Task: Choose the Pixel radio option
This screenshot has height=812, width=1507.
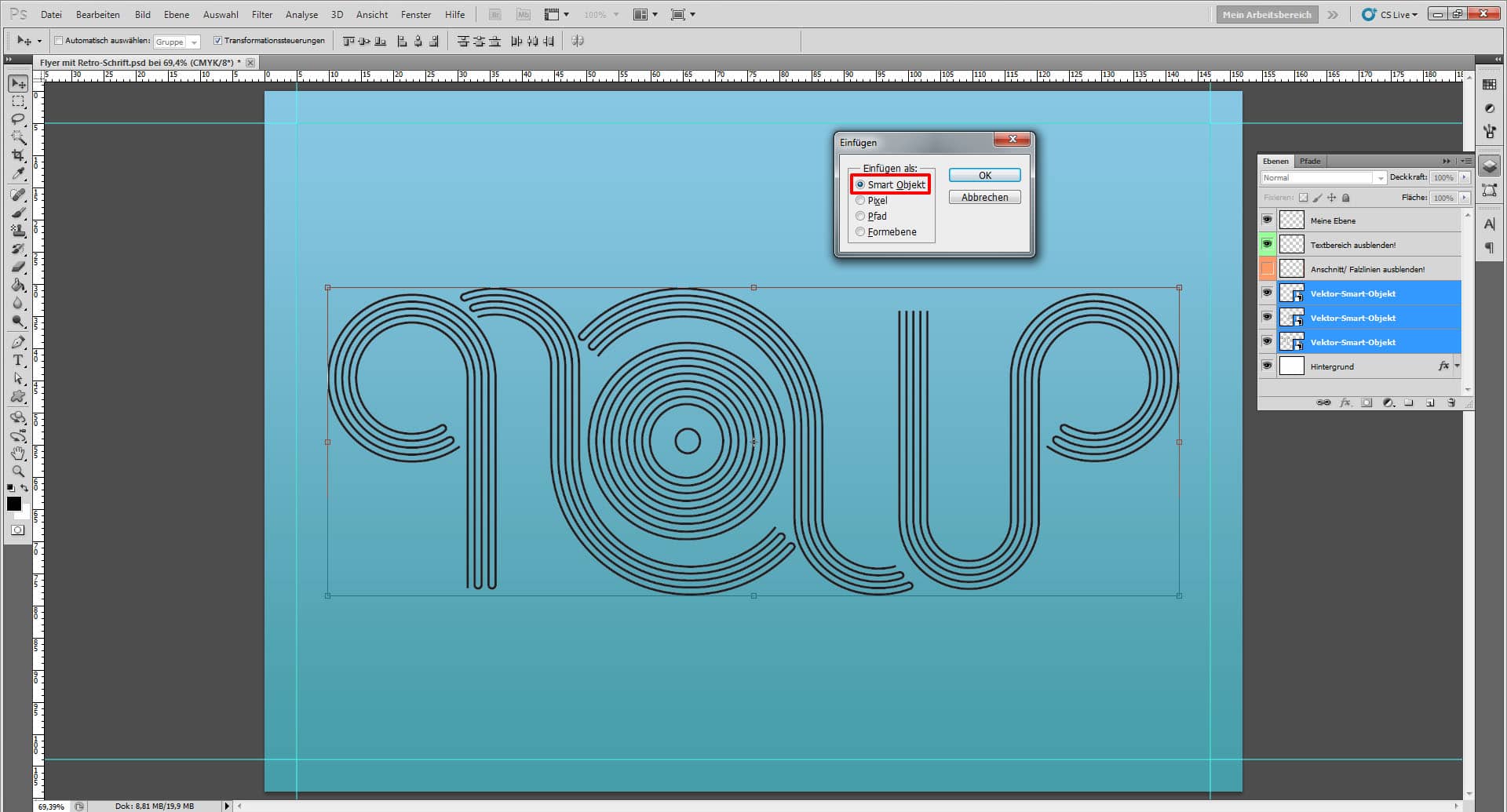Action: point(860,201)
